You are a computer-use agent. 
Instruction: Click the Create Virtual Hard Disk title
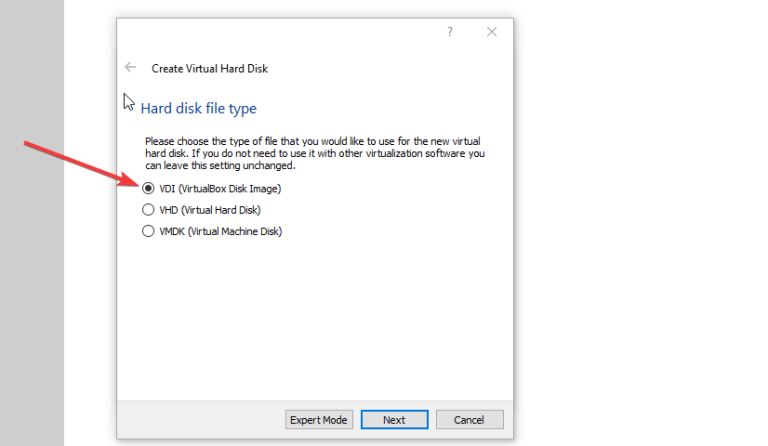(x=210, y=69)
